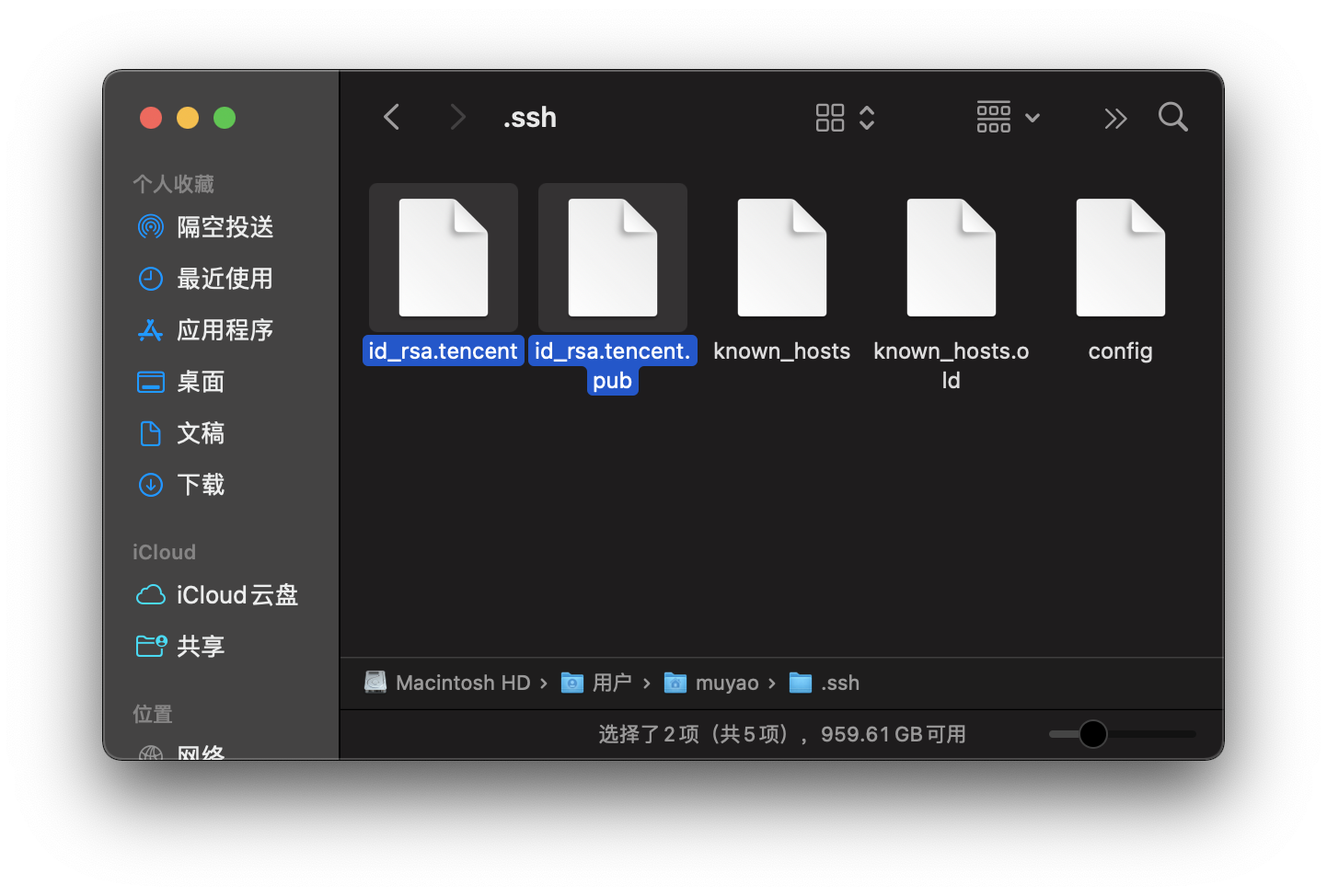Adjust the icon size slider
Image resolution: width=1327 pixels, height=896 pixels.
[x=1092, y=734]
